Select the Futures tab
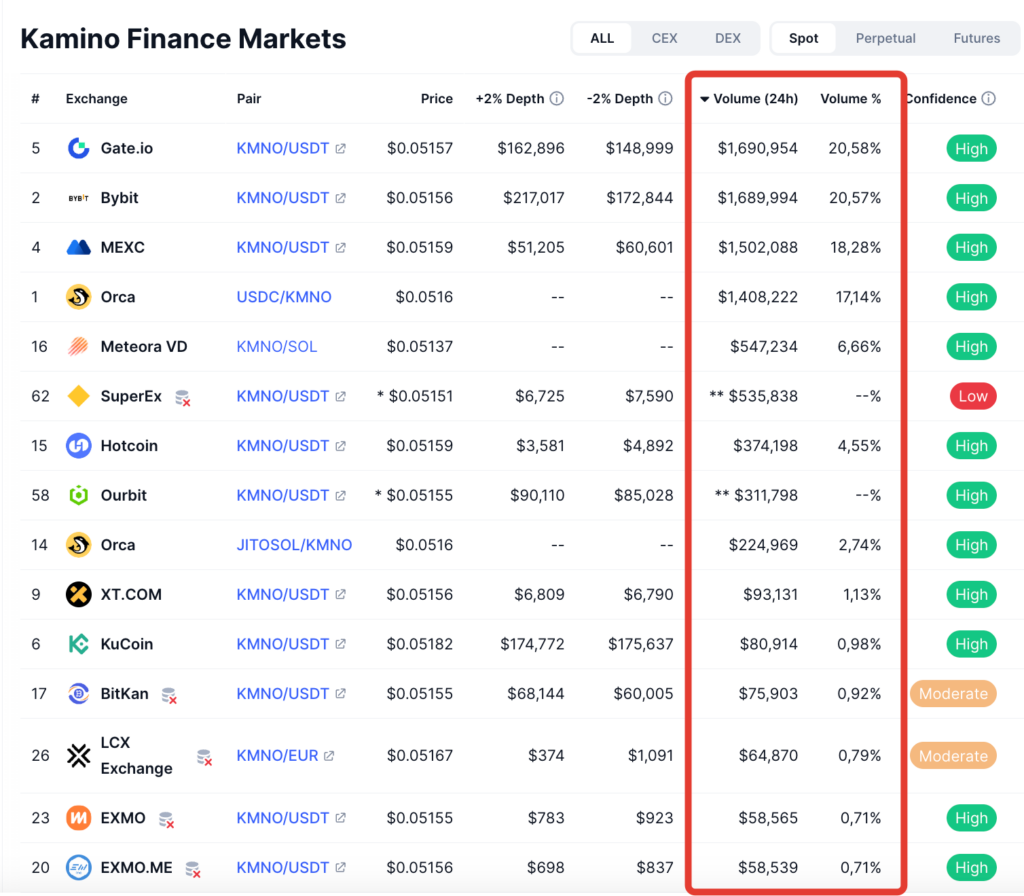 pos(976,38)
